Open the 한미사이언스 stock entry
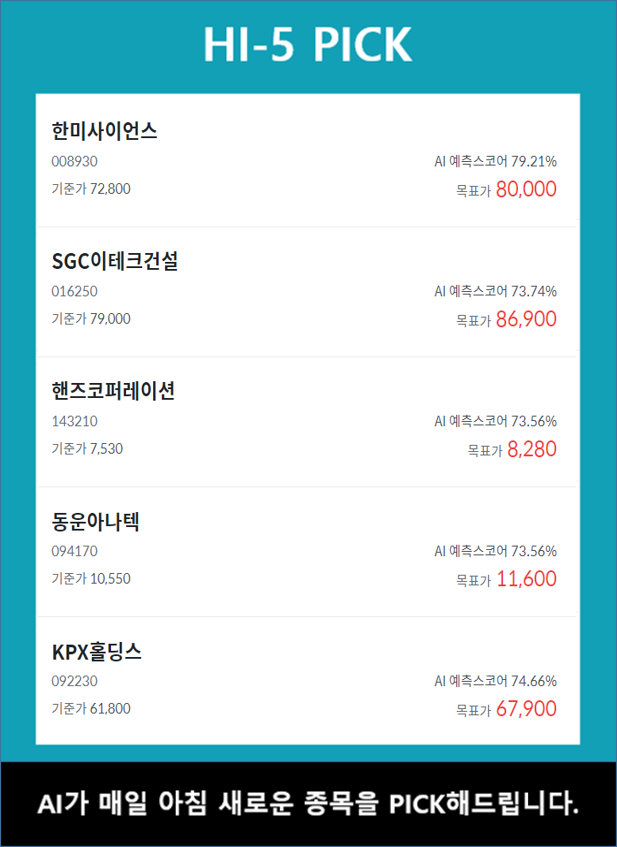 104,131
